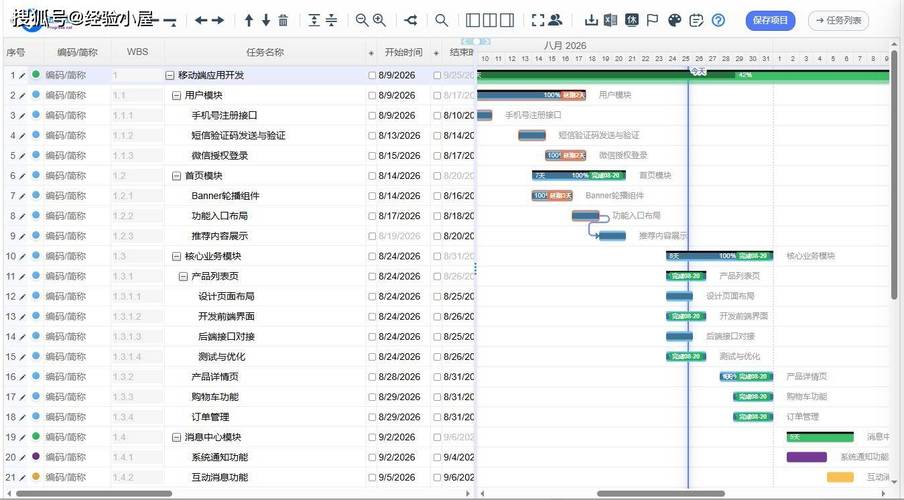Switch to right-panel layout icon
The height and width of the screenshot is (500, 904).
[507, 20]
